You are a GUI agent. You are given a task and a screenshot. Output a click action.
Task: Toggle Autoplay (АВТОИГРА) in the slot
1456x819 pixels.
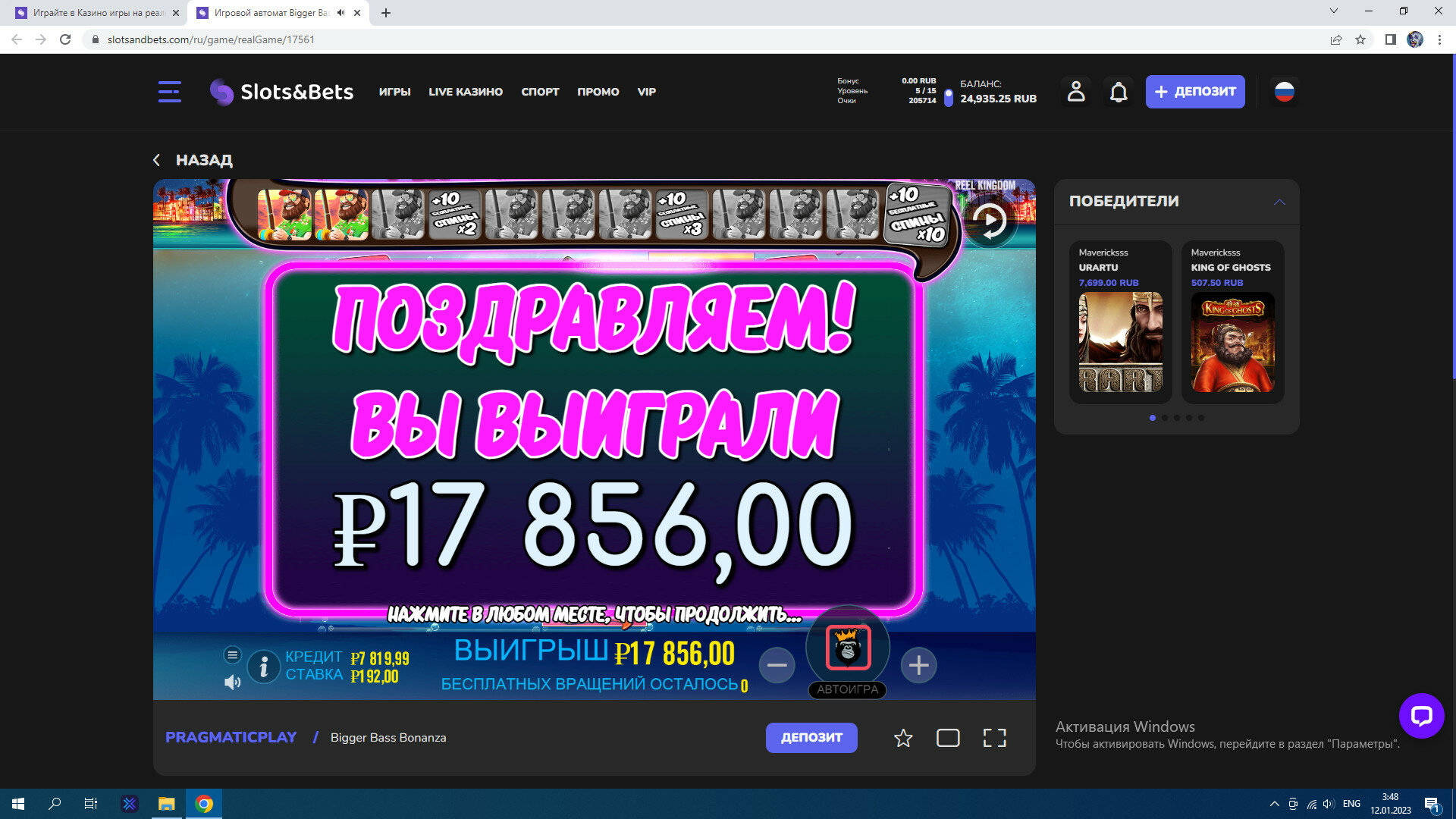click(847, 689)
